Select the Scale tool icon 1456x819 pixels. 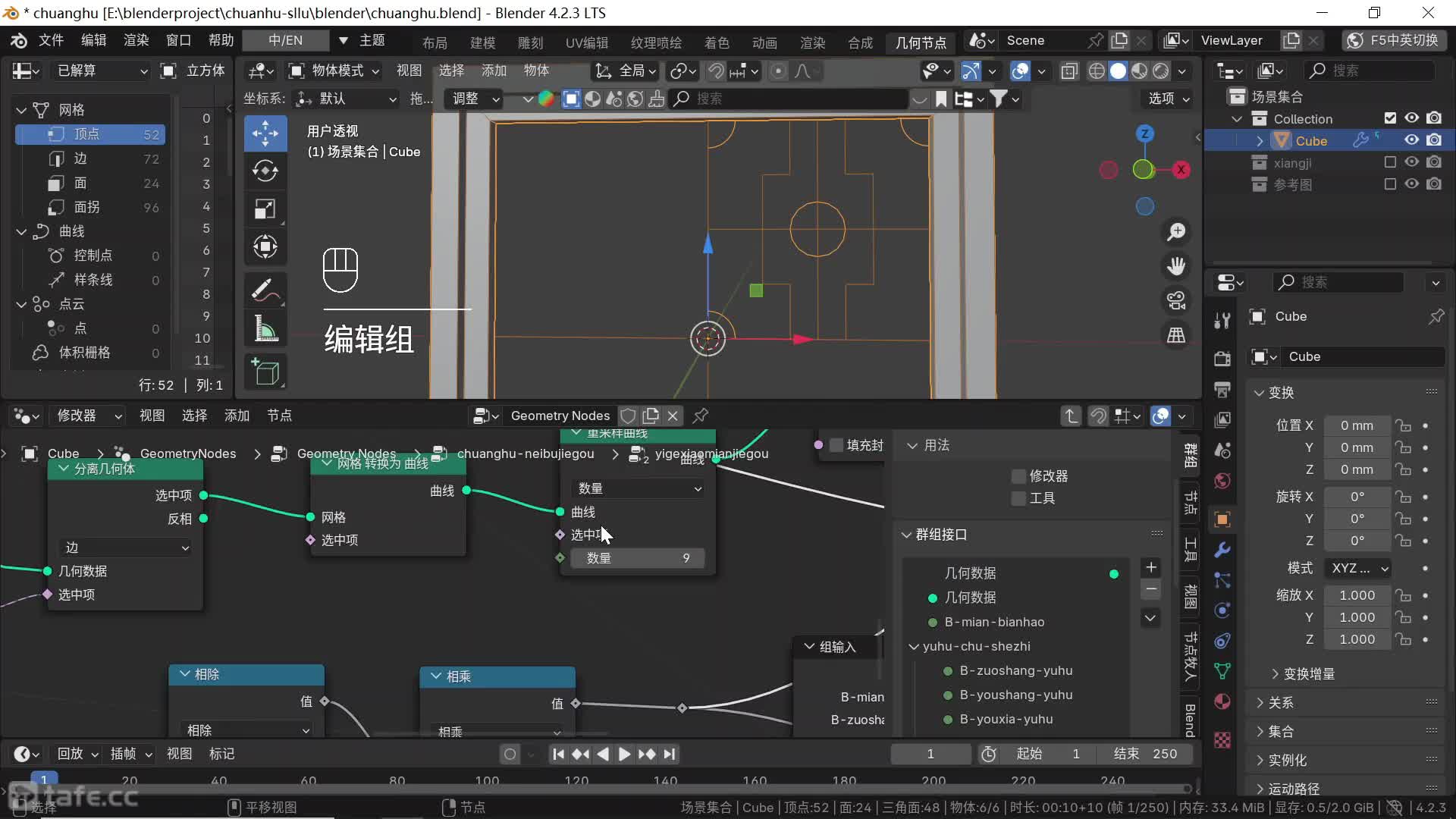[x=265, y=209]
